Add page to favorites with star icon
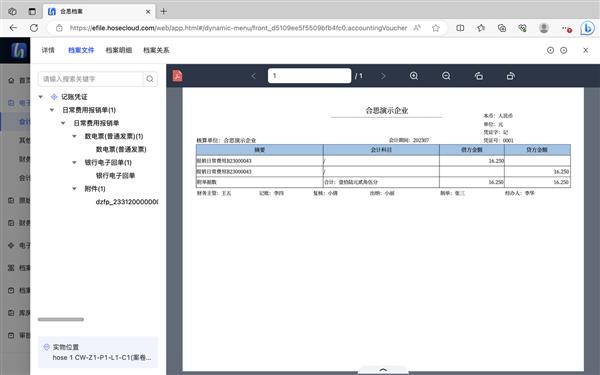 pyautogui.click(x=435, y=28)
